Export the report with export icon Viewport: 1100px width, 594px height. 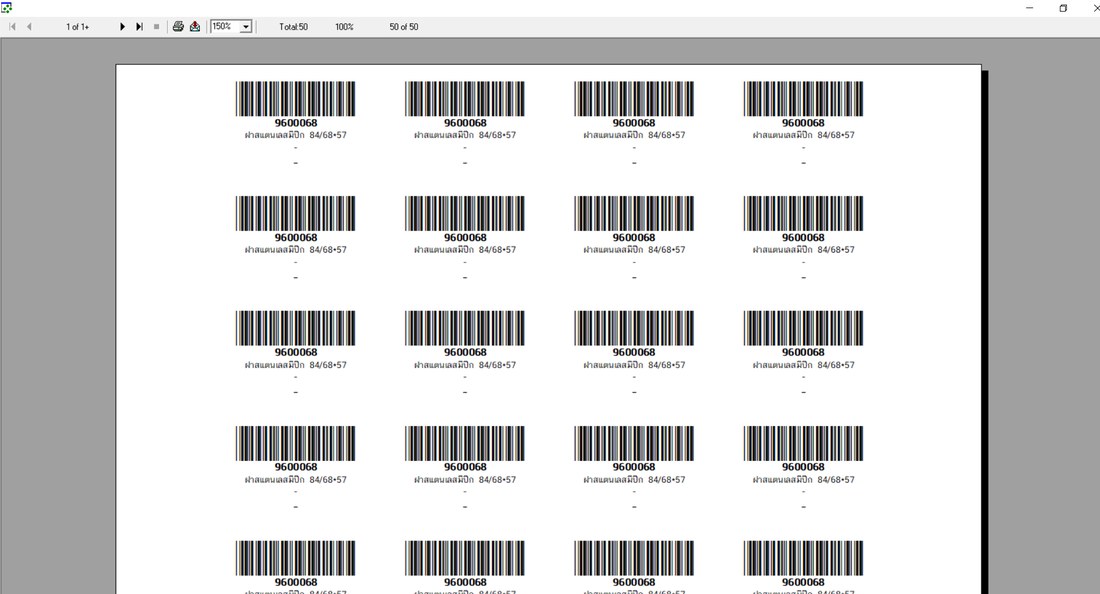pyautogui.click(x=195, y=27)
